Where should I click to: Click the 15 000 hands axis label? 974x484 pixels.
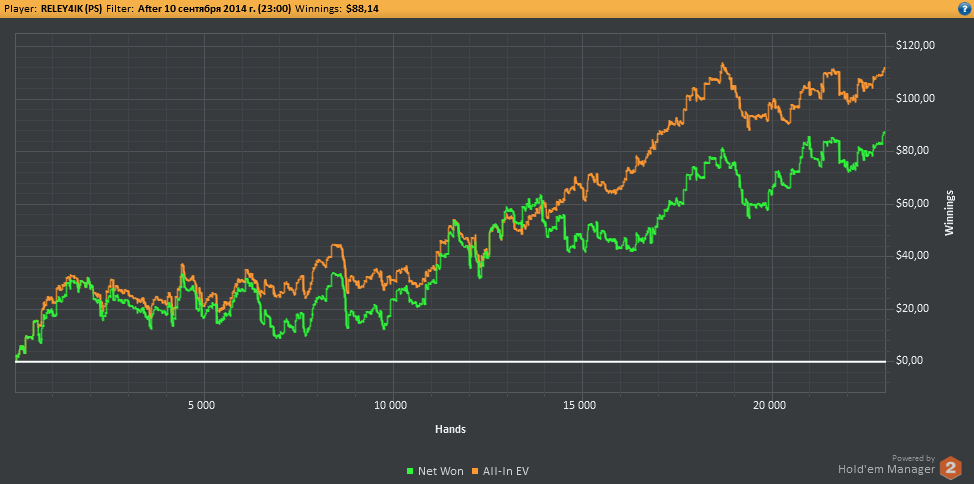(582, 406)
